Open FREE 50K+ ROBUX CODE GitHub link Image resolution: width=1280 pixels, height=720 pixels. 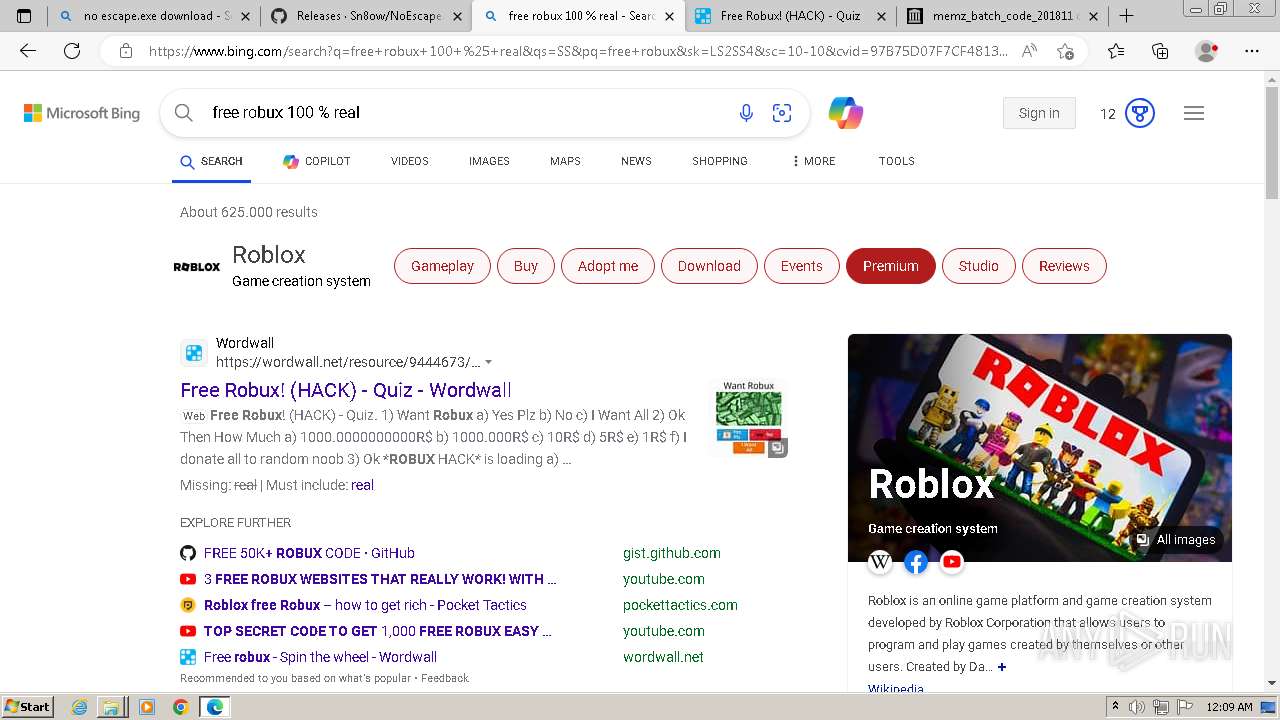coord(309,553)
